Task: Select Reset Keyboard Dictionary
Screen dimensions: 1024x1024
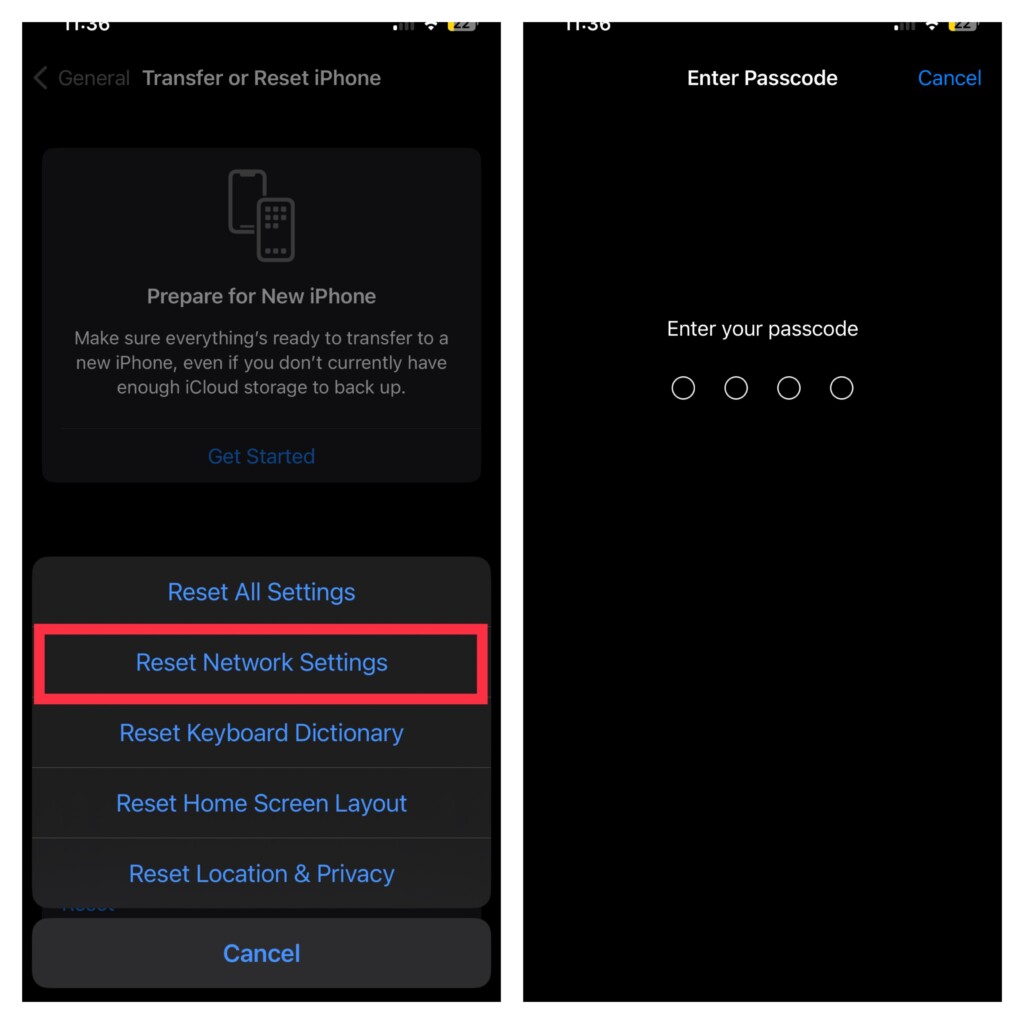Action: coord(261,733)
